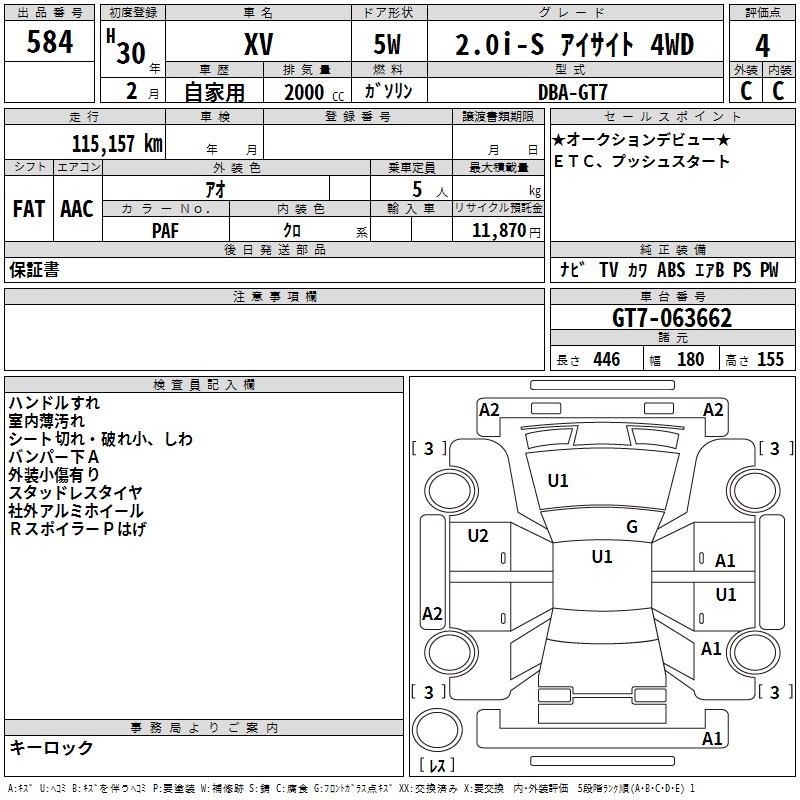
Task: Select the PS equipment entry
Action: pos(742,269)
